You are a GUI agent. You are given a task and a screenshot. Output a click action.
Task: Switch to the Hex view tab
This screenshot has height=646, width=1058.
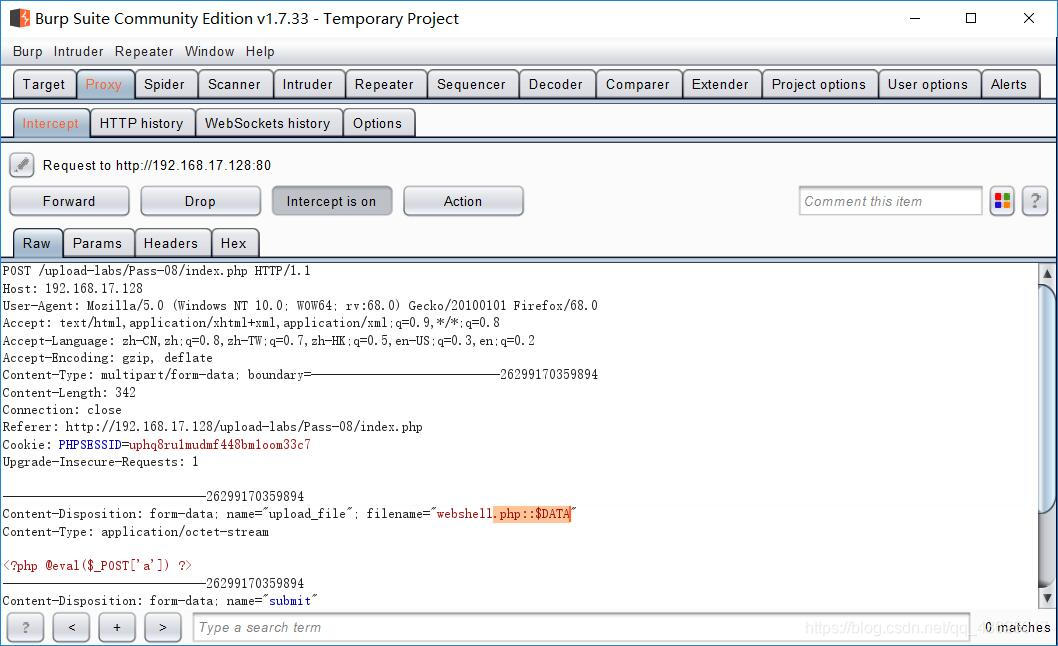click(233, 243)
